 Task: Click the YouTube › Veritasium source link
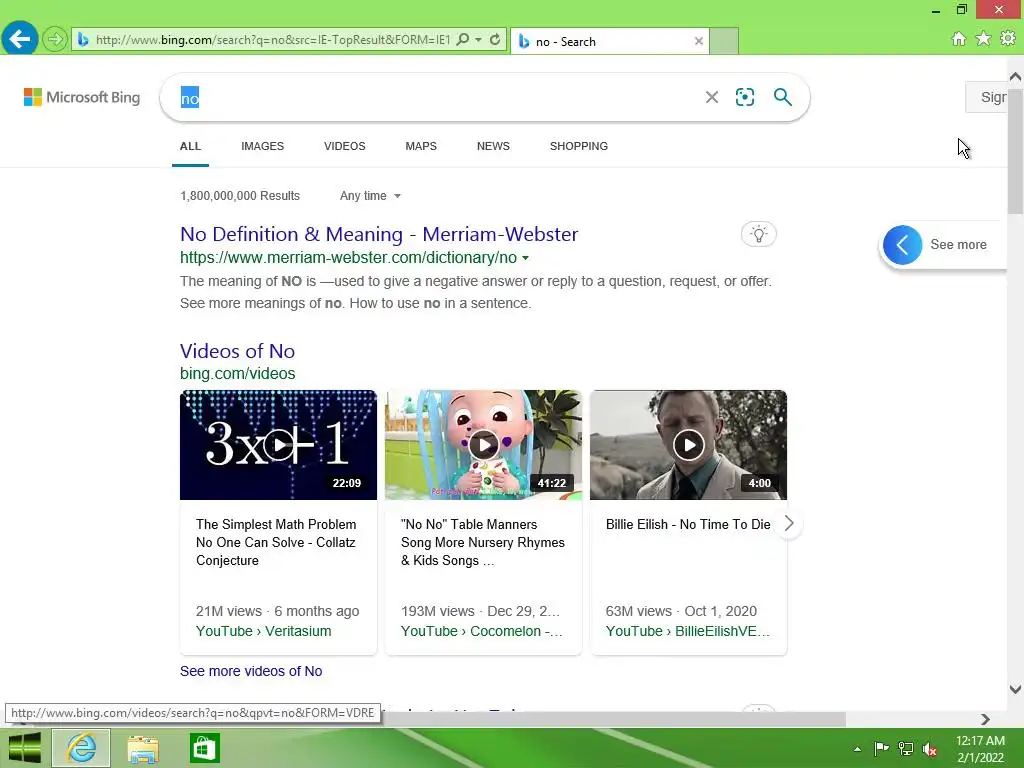263,631
